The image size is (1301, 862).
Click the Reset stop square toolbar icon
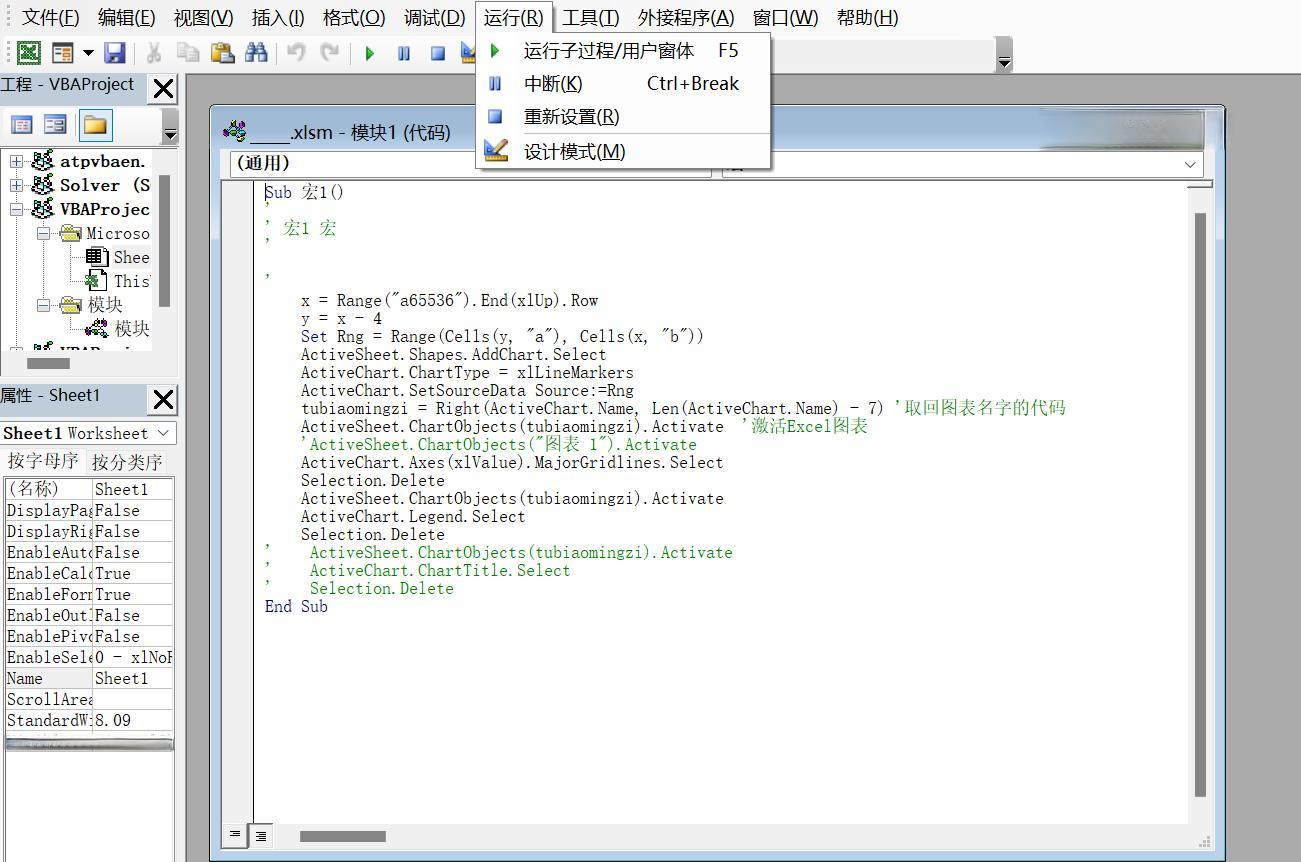tap(437, 53)
